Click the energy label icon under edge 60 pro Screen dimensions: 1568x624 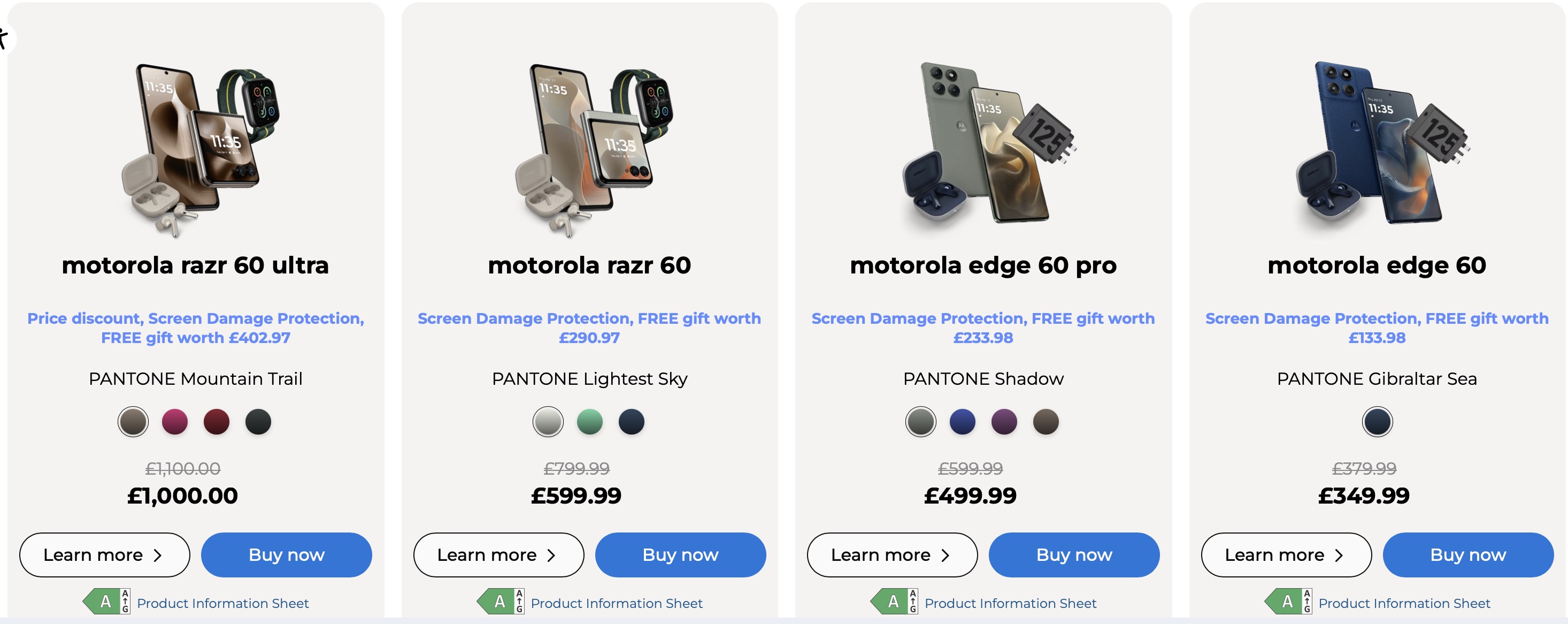(x=894, y=602)
